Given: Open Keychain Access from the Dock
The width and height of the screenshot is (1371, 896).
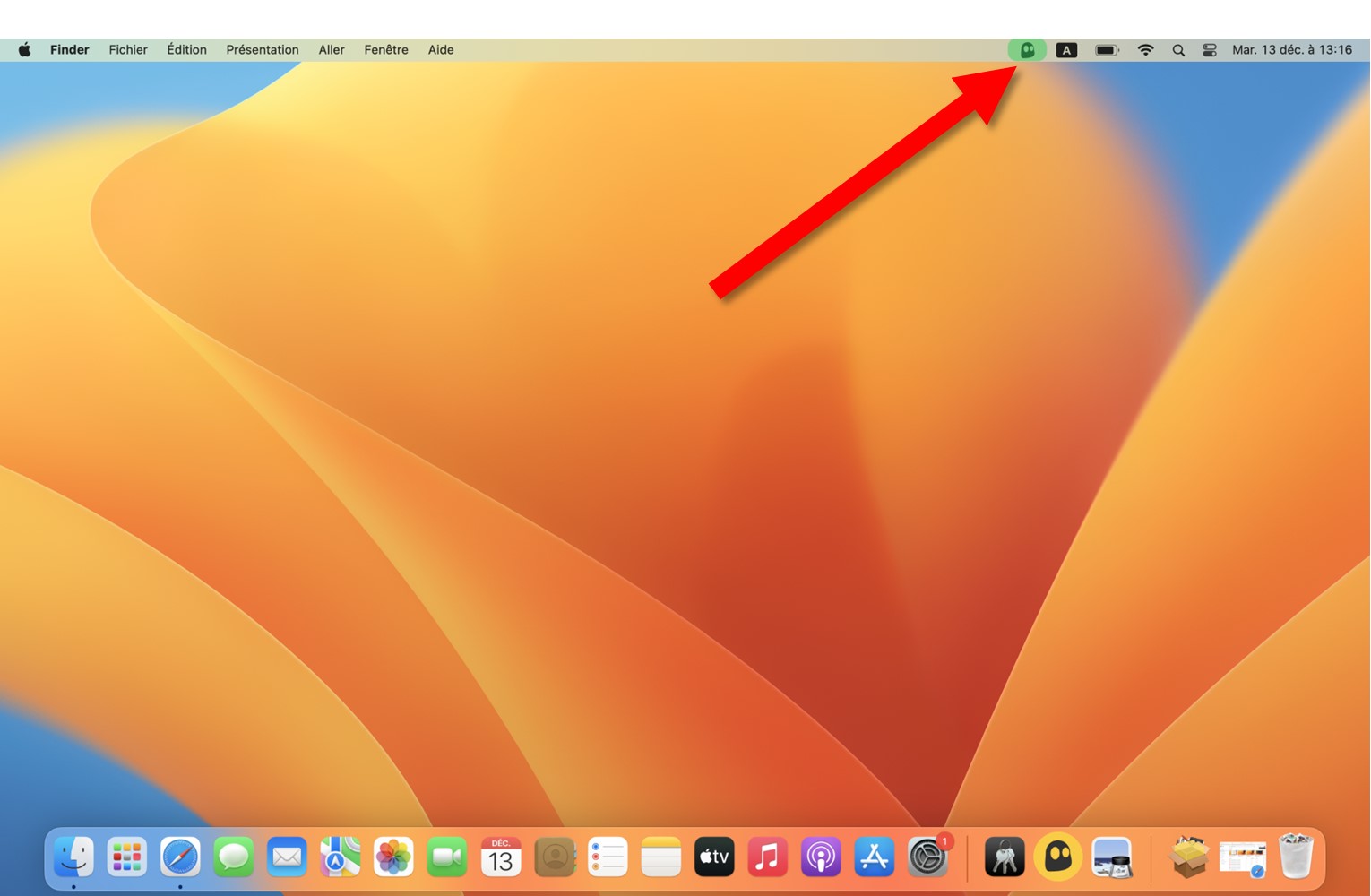Looking at the screenshot, I should tap(1005, 857).
